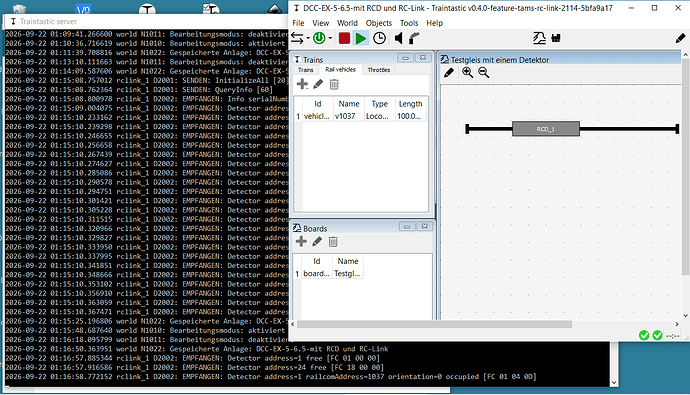690x395 pixels.
Task: Select the 'Loco...' type cell
Action: (x=379, y=116)
